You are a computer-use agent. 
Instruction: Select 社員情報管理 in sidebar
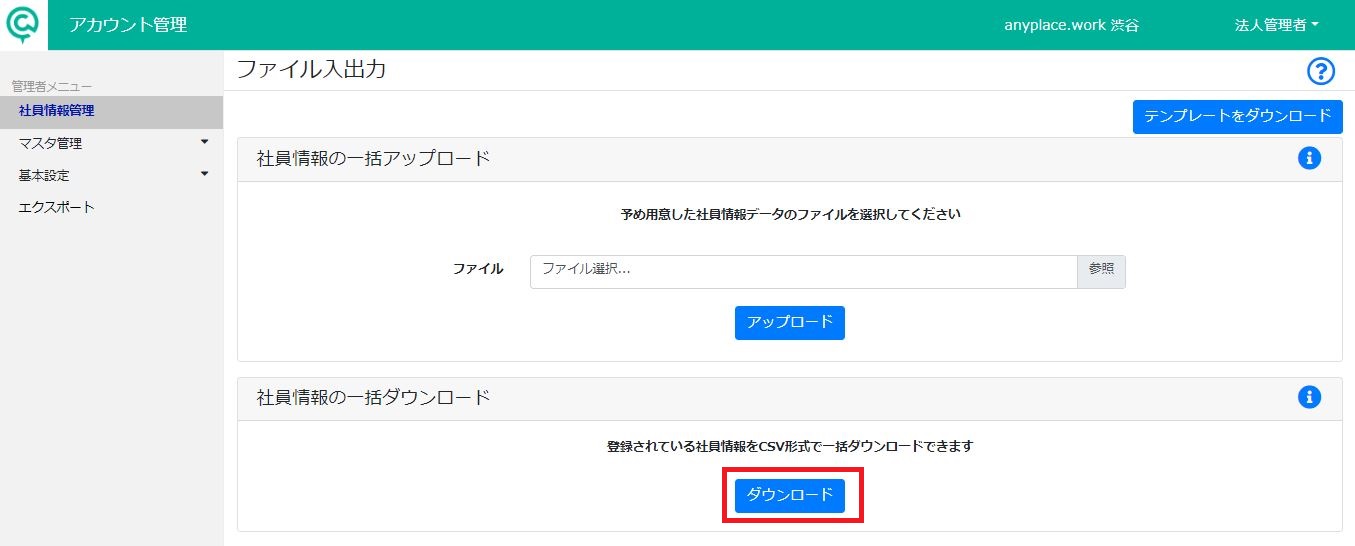point(111,111)
